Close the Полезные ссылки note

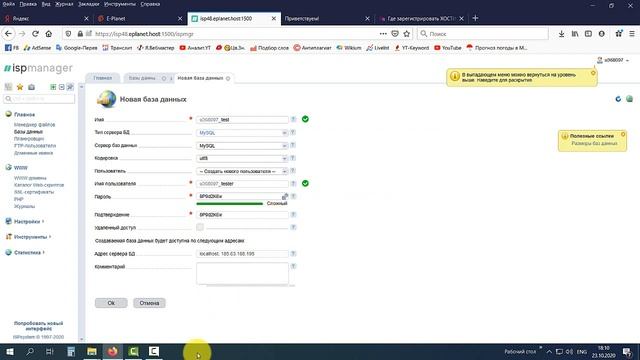point(623,134)
